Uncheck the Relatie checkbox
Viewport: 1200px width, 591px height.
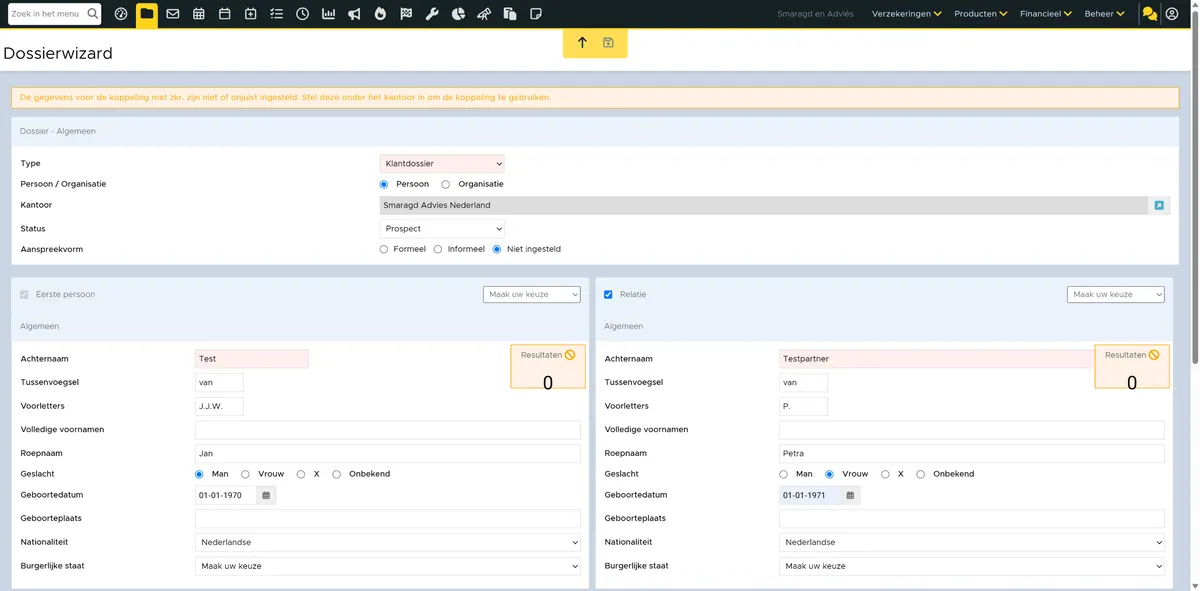pyautogui.click(x=609, y=295)
